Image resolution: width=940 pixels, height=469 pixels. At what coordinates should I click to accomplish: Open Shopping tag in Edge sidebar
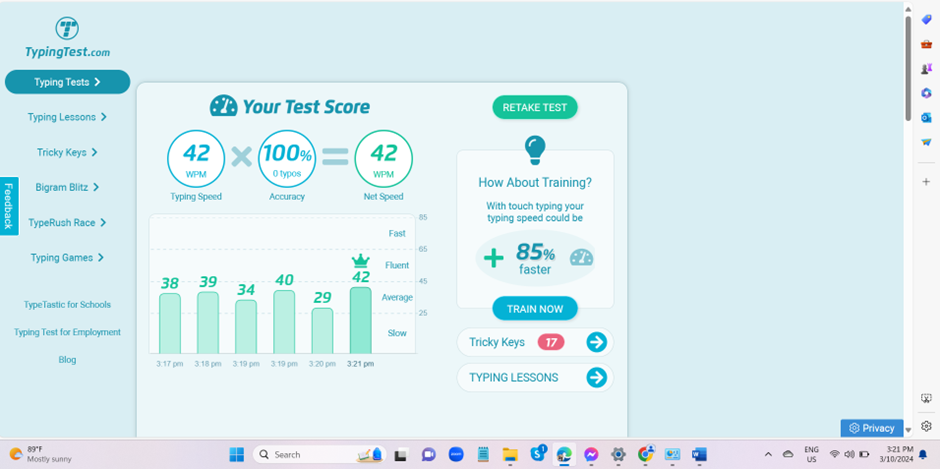(926, 20)
